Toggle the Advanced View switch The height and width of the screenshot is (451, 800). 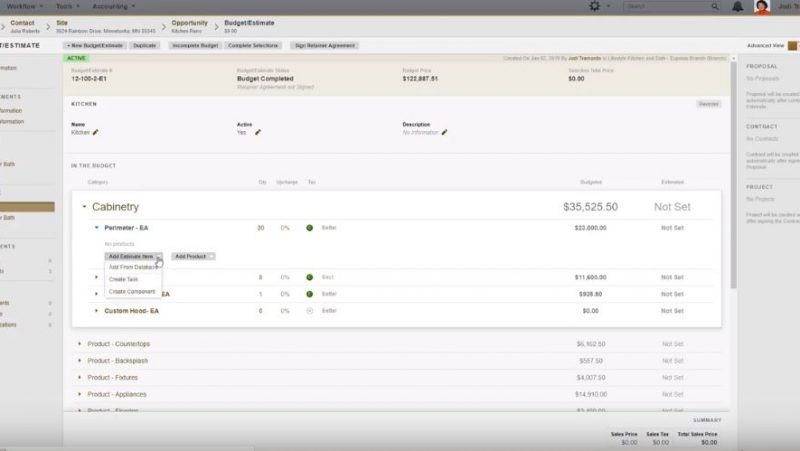(x=792, y=46)
